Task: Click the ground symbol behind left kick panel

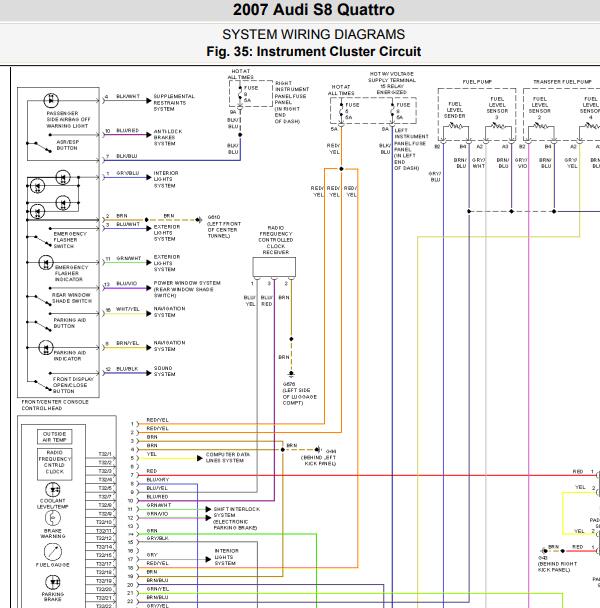Action: (x=318, y=450)
